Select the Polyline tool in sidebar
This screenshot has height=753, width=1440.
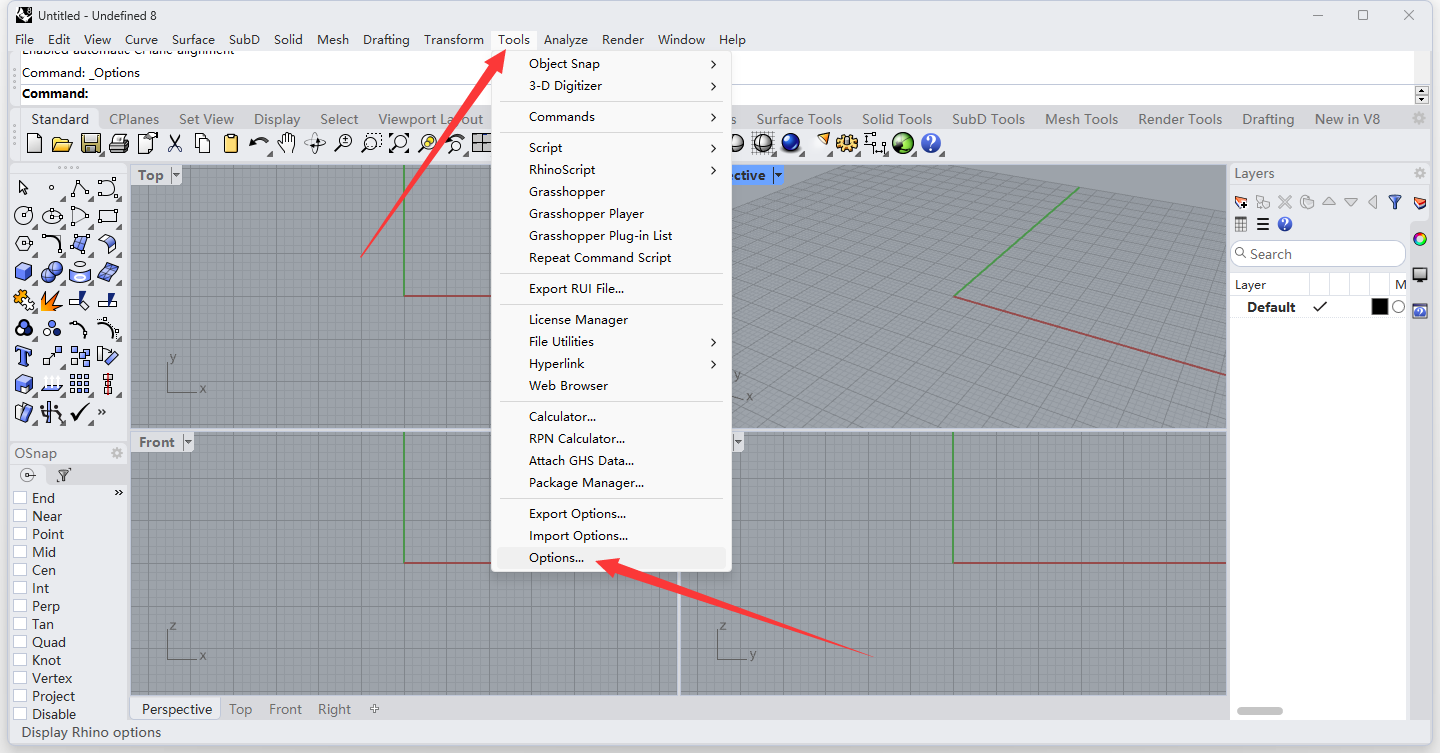pos(80,188)
